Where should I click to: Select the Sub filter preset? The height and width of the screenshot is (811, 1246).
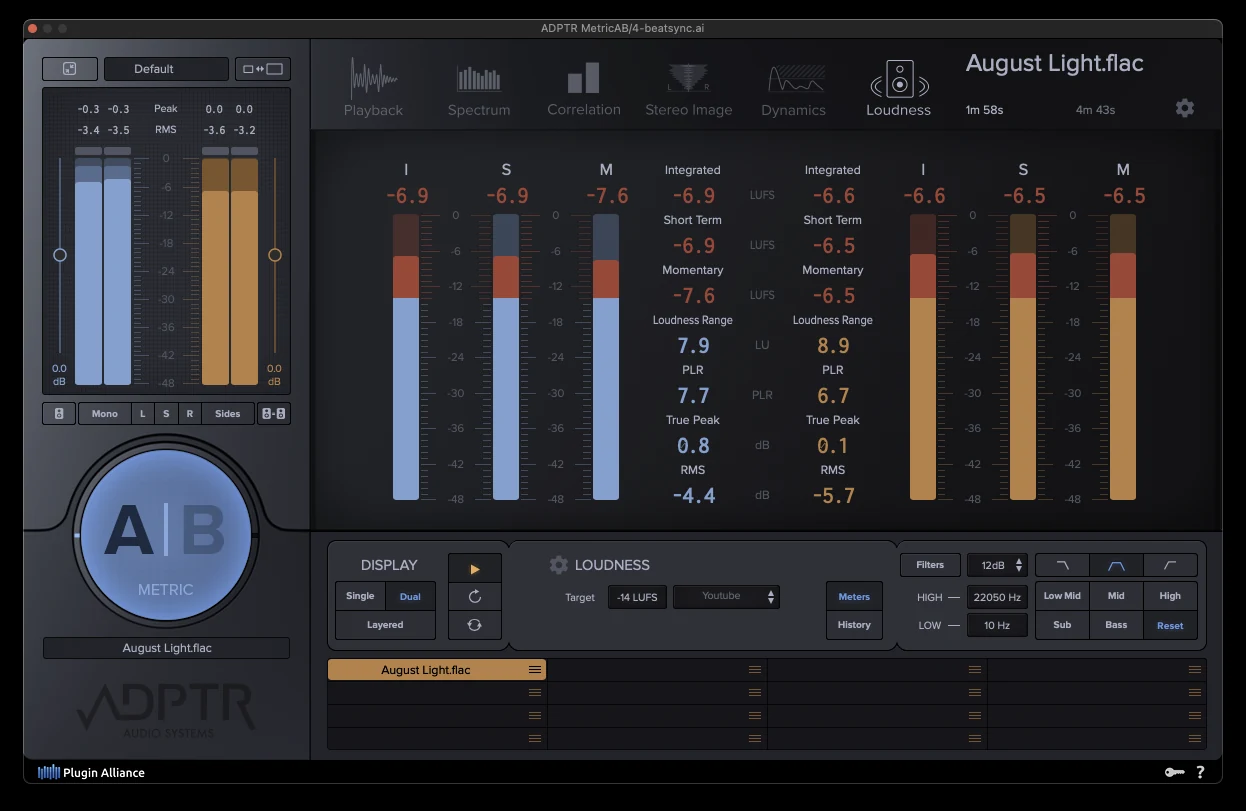click(x=1062, y=625)
